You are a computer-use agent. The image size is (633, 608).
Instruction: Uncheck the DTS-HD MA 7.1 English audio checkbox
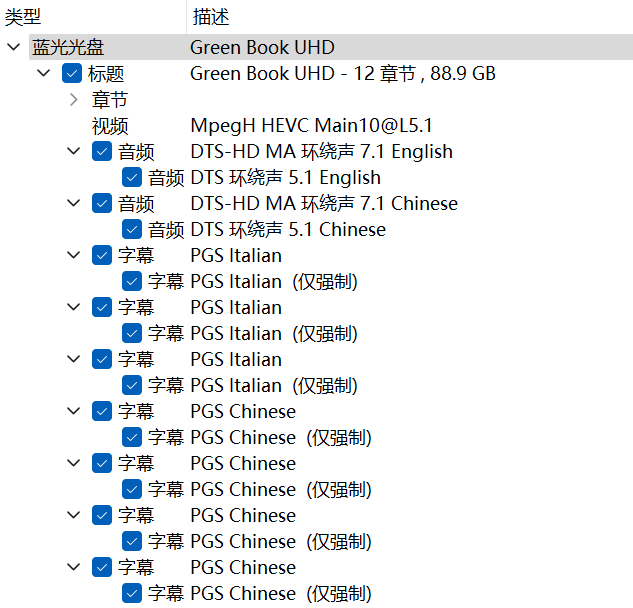point(102,151)
